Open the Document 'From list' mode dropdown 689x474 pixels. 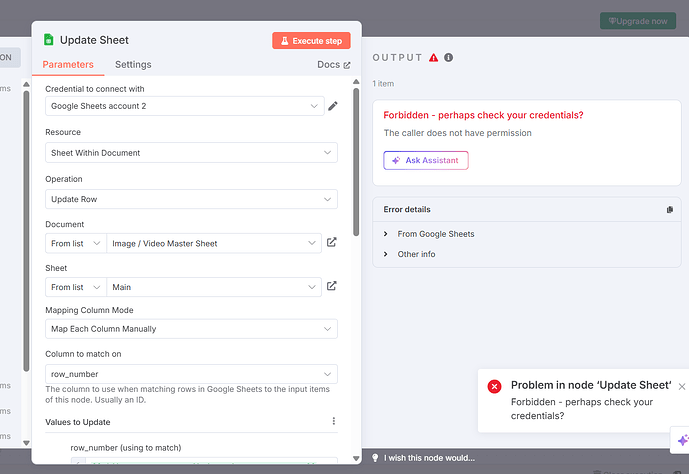point(76,243)
